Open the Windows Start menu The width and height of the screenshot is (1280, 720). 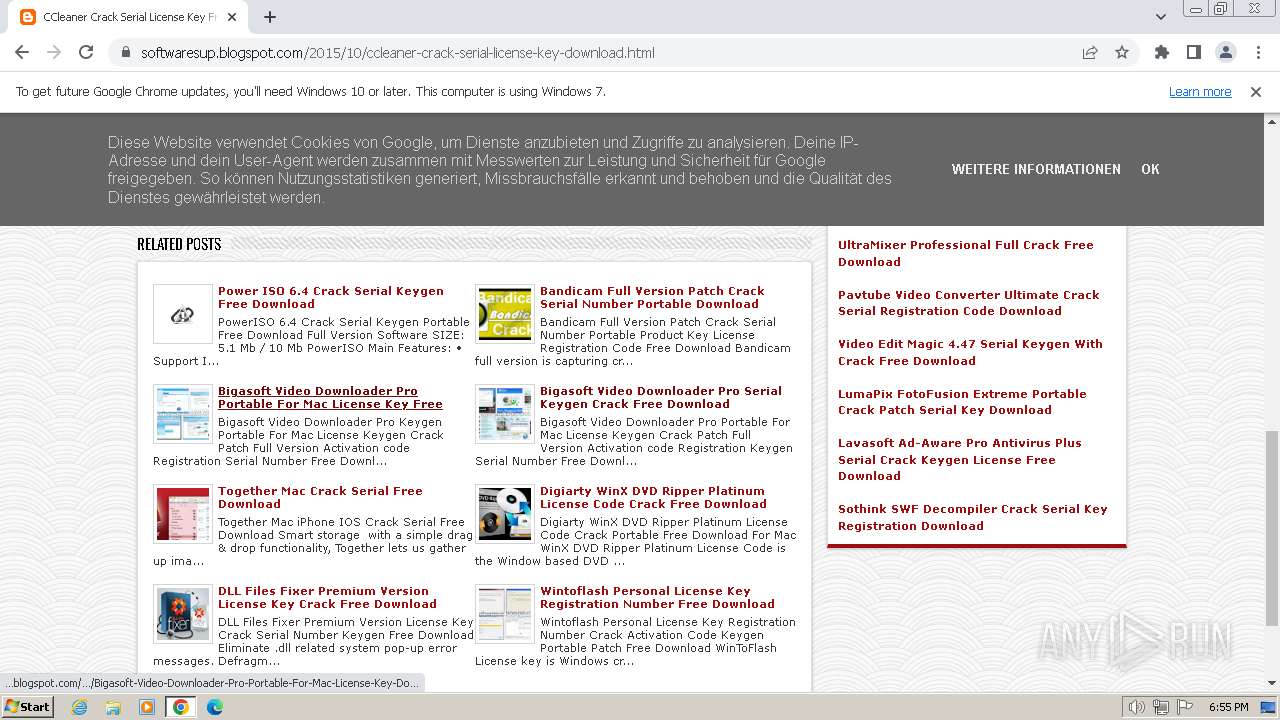27,706
